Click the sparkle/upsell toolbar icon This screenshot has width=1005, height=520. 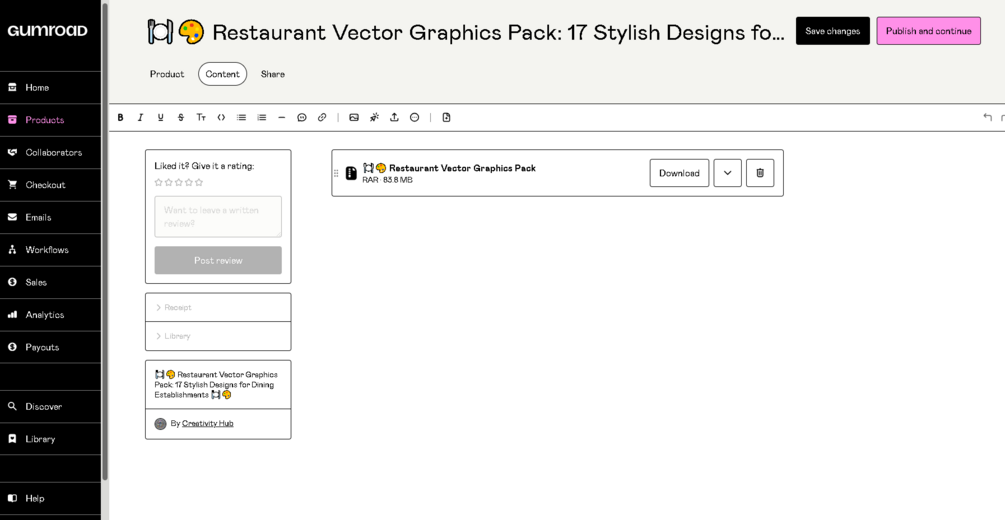click(x=374, y=117)
